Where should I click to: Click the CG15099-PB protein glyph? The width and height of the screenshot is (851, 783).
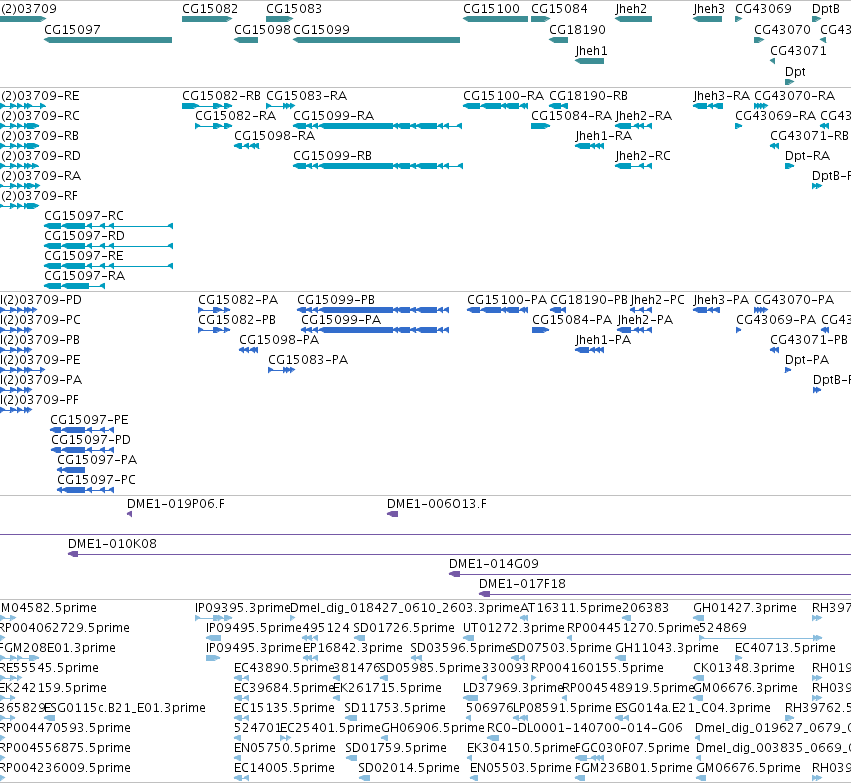pyautogui.click(x=373, y=310)
